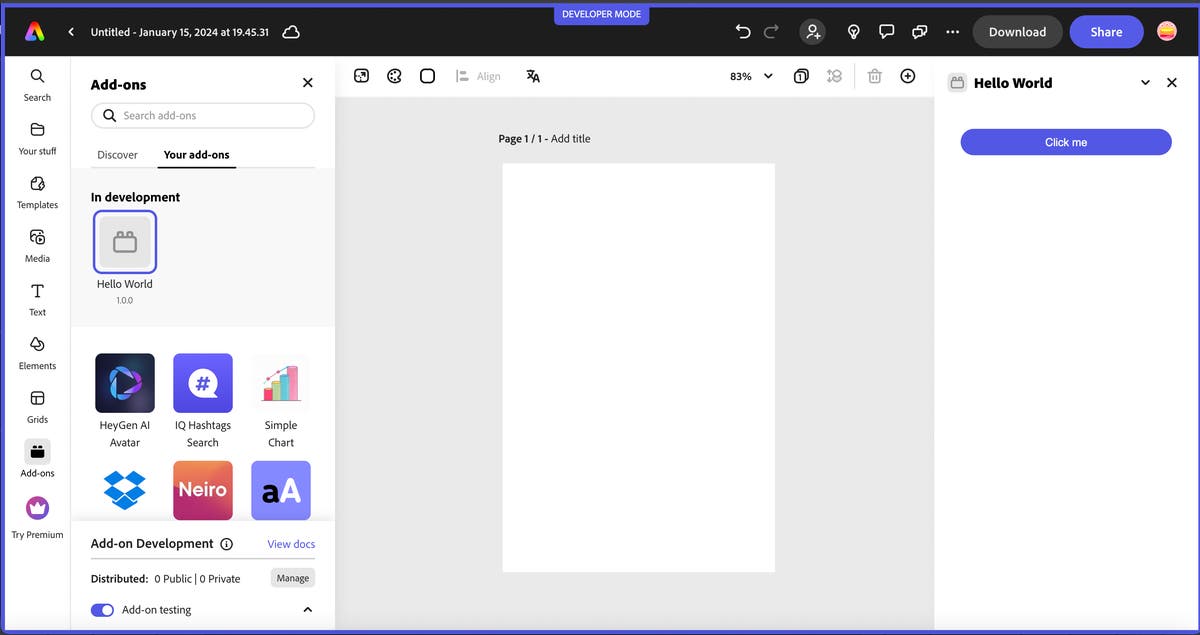Open the Text panel in sidebar
This screenshot has width=1200, height=635.
pos(37,300)
